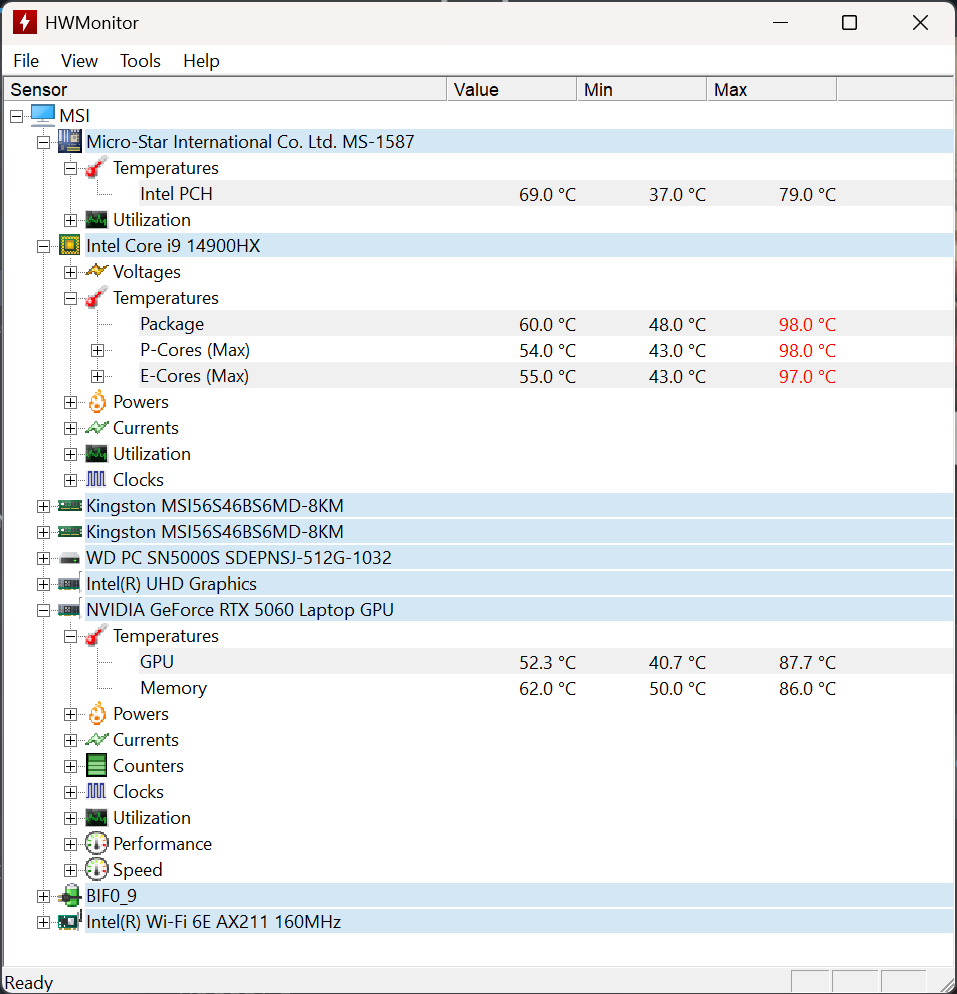The height and width of the screenshot is (994, 957).
Task: Expand the Counters node
Action: point(70,766)
